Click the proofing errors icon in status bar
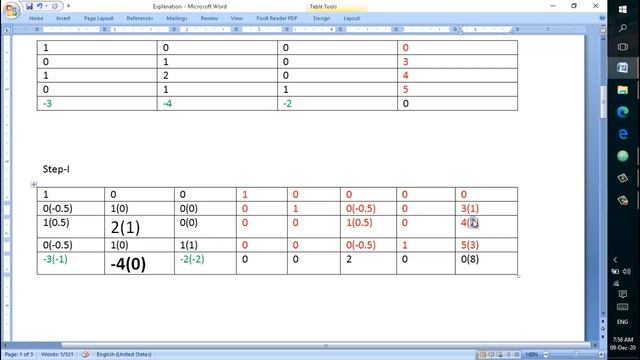The height and width of the screenshot is (360, 640). 85,354
